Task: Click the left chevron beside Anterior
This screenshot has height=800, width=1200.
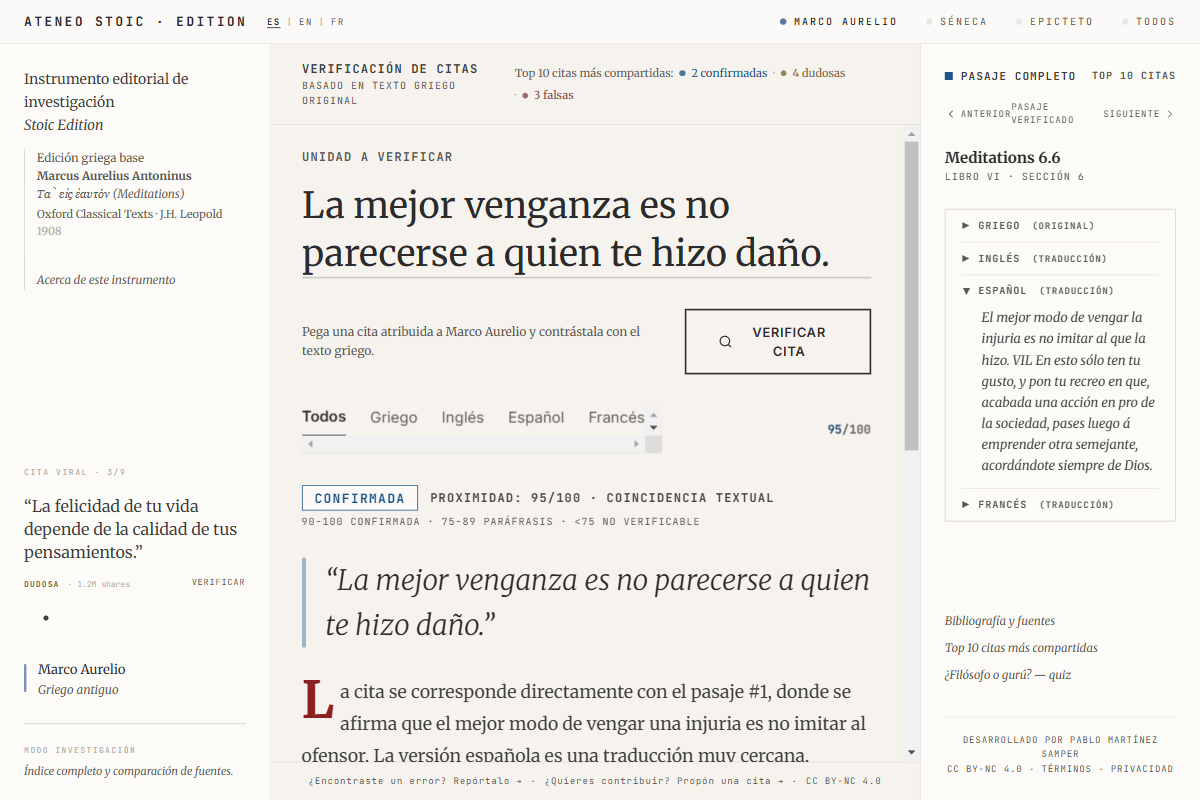Action: [x=950, y=114]
